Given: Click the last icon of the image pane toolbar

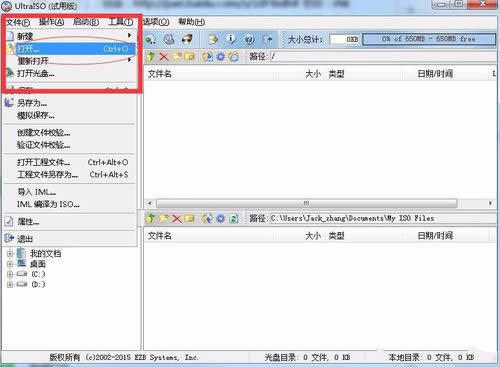Looking at the screenshot, I should point(234,57).
